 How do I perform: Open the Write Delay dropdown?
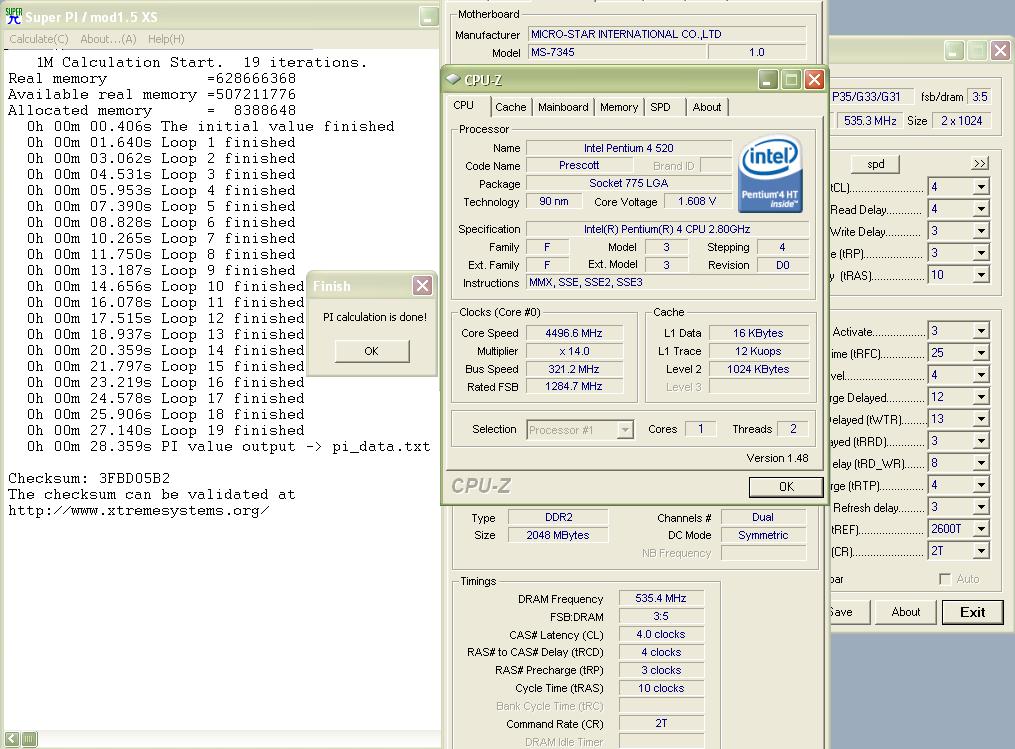pyautogui.click(x=981, y=231)
